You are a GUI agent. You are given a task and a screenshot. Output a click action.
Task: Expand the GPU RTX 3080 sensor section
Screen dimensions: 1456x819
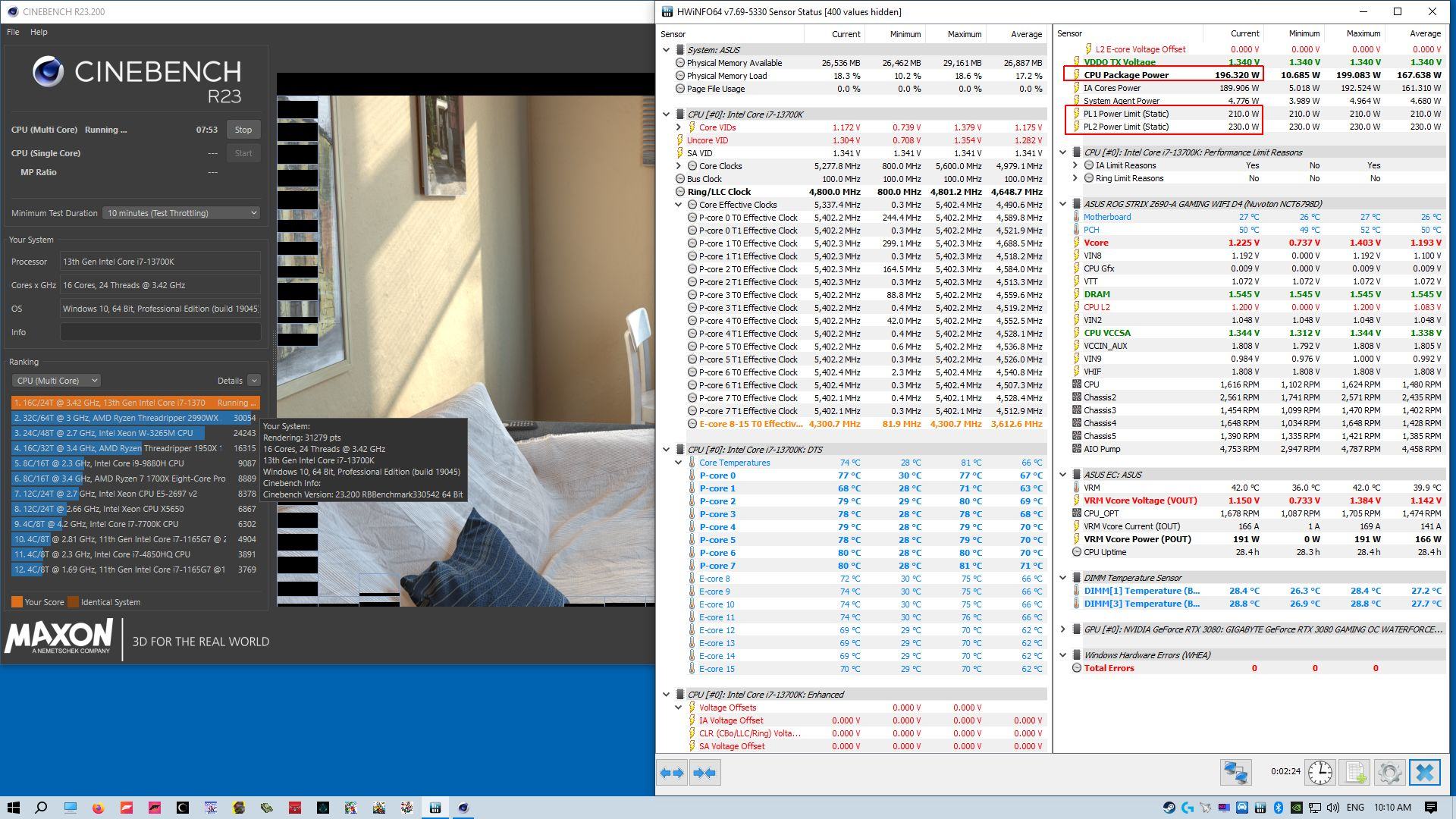click(1062, 629)
